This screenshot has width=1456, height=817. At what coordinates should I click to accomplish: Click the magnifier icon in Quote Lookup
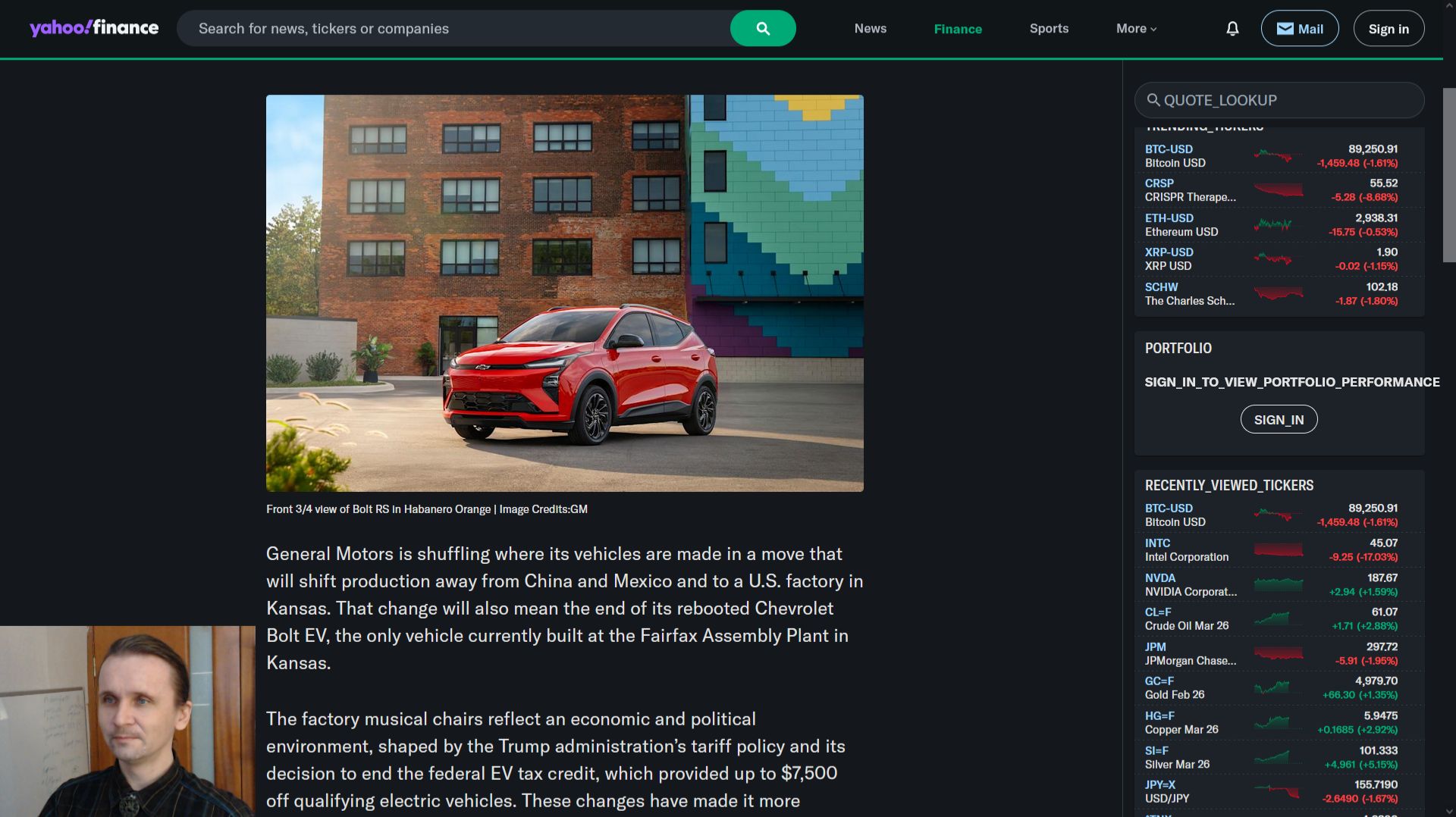tap(1153, 100)
